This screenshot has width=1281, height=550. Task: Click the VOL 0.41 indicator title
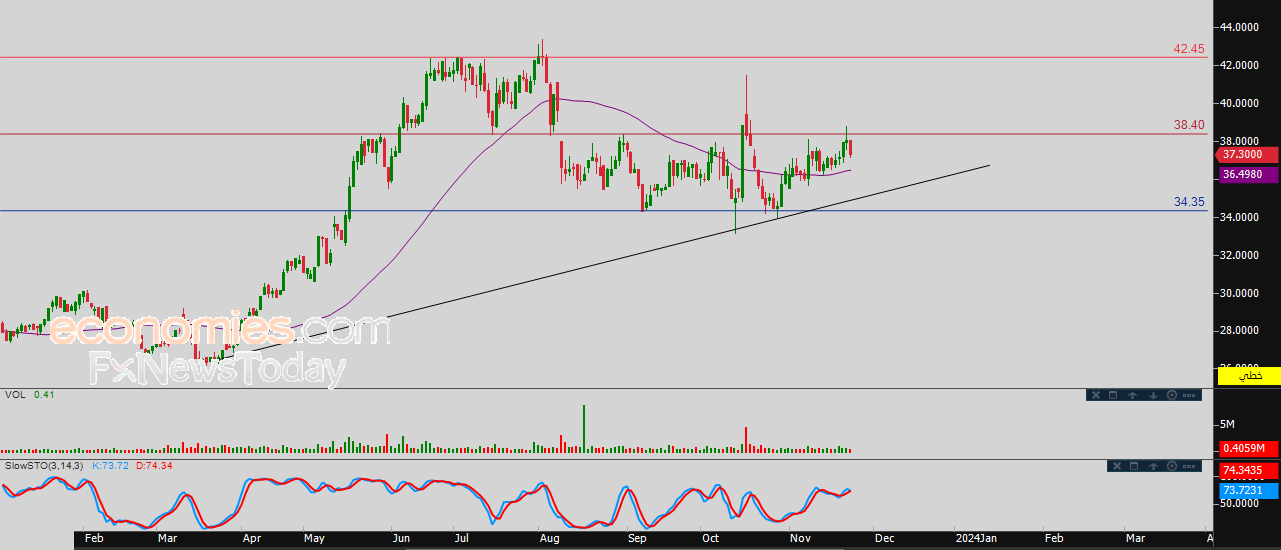tap(29, 395)
